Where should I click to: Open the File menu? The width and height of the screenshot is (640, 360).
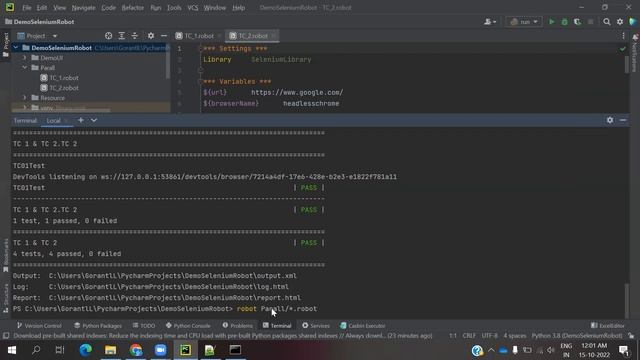(x=27, y=8)
